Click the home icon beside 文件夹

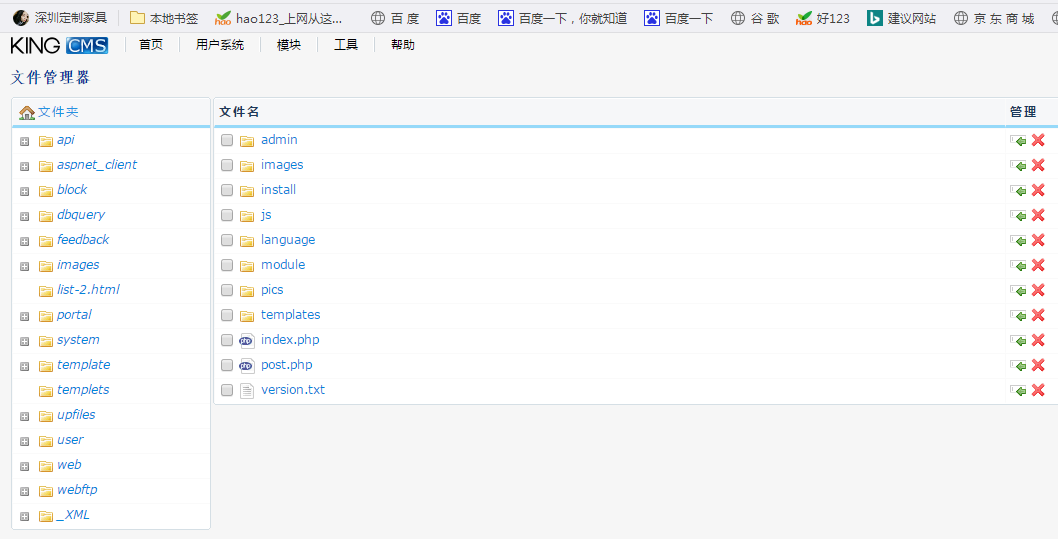(27, 113)
